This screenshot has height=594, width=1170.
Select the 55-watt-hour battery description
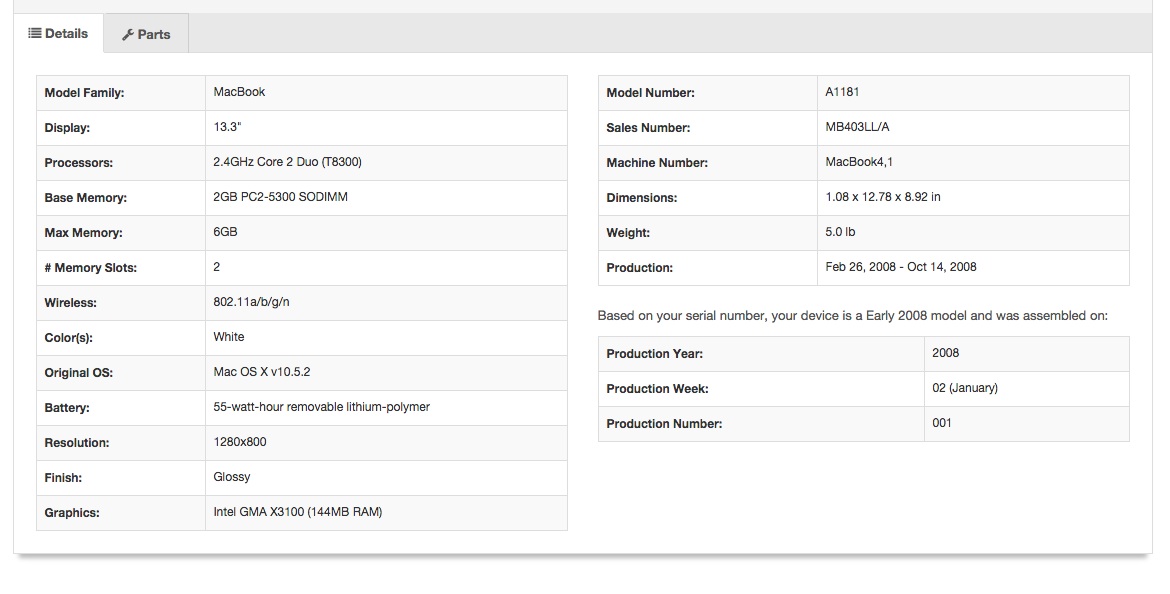point(321,407)
